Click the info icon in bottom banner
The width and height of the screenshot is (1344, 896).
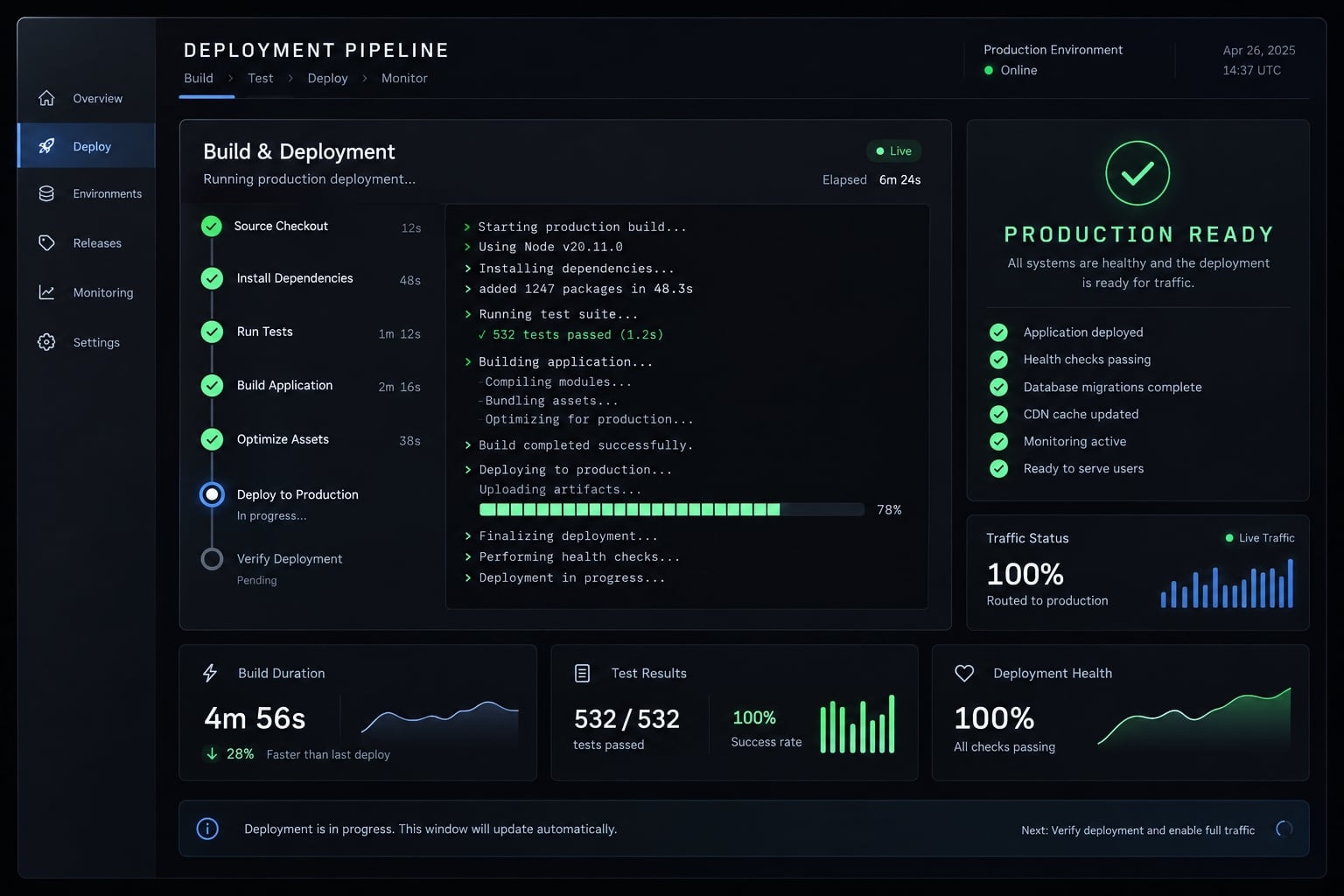207,829
